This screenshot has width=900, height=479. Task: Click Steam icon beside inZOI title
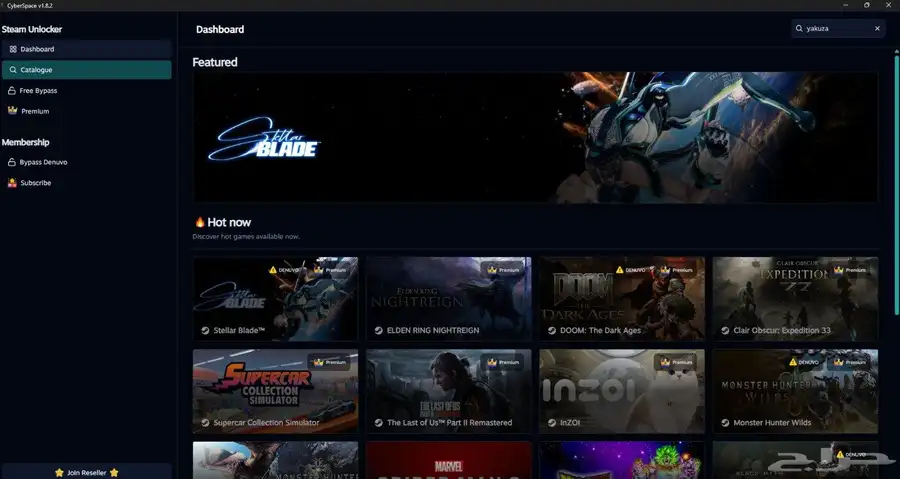[x=552, y=423]
